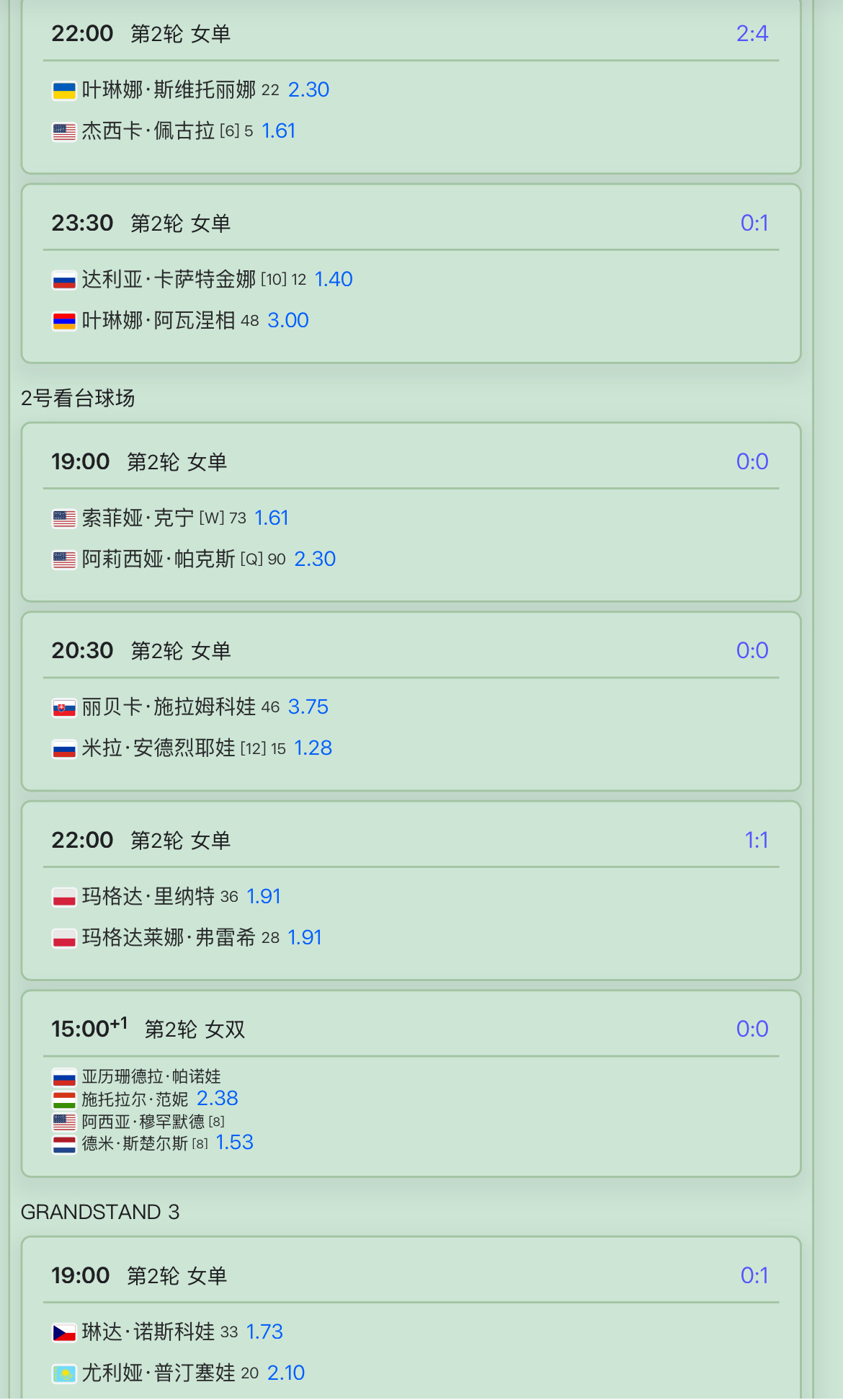This screenshot has height=1400, width=843.
Task: Click the Armenia flag beside 叶琳娜·阿瓦涅相
Action: [x=64, y=322]
